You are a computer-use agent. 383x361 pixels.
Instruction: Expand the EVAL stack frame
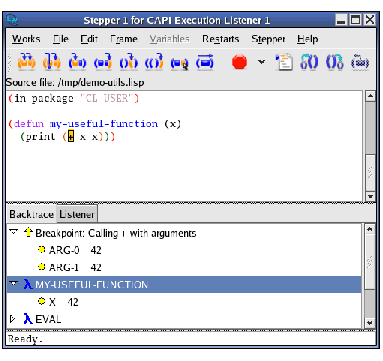coord(13,319)
